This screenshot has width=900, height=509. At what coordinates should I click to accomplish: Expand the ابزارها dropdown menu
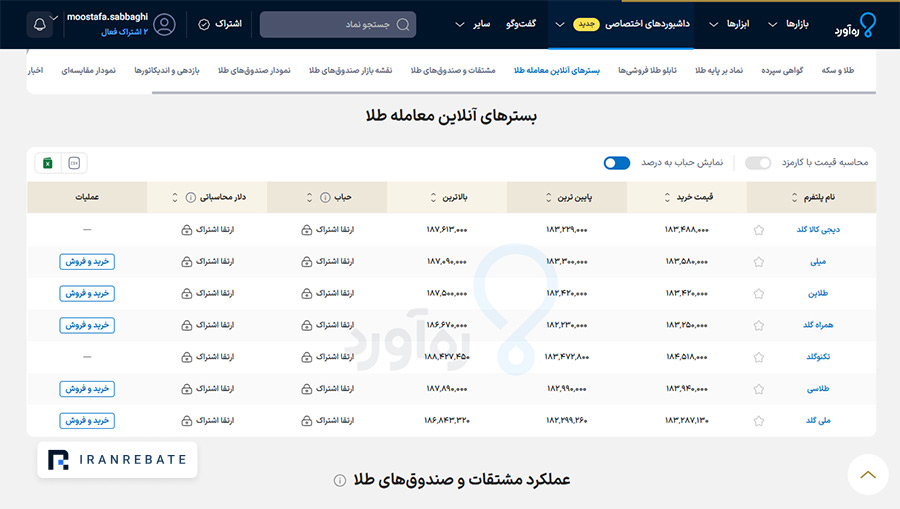(x=713, y=24)
